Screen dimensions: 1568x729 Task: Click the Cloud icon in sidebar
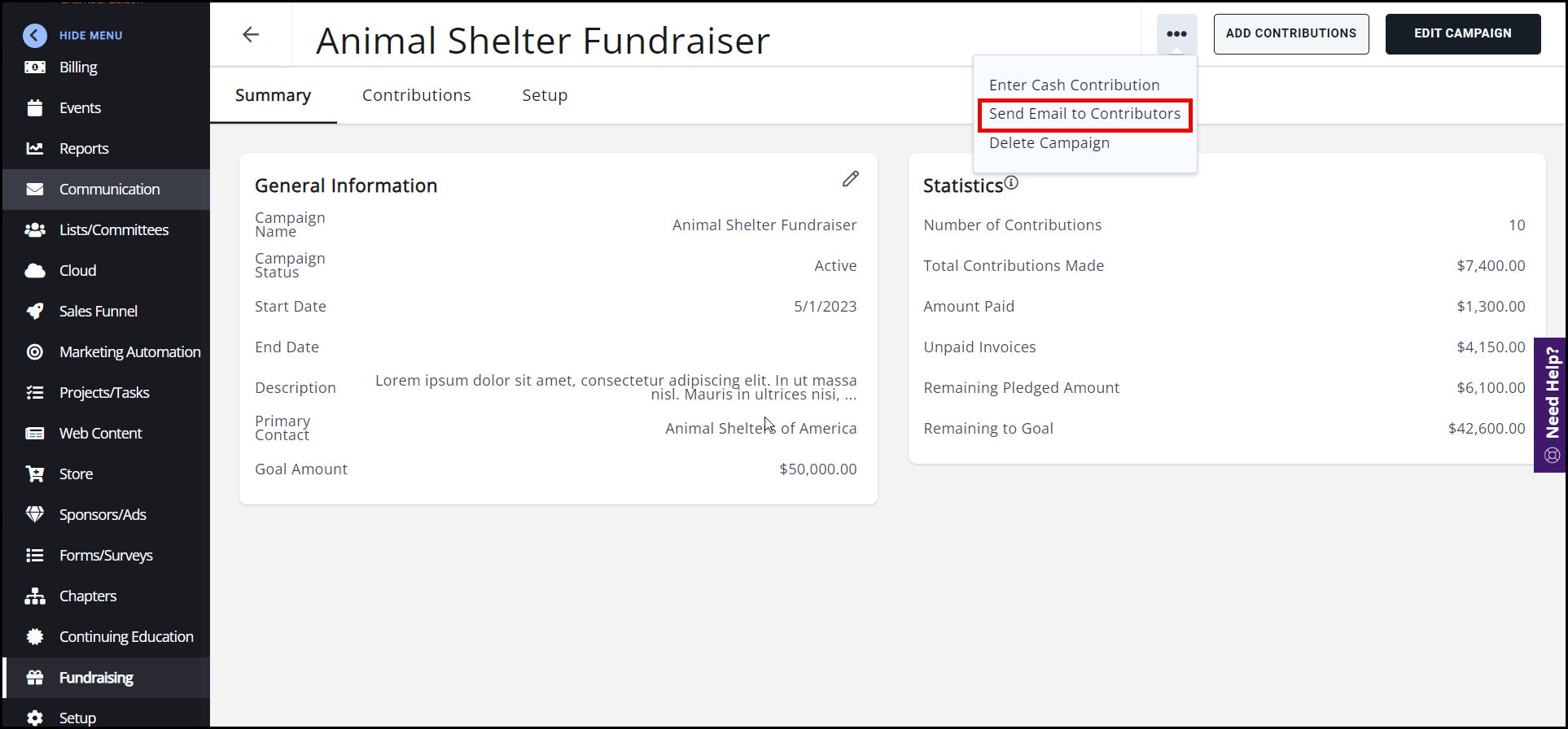click(34, 271)
